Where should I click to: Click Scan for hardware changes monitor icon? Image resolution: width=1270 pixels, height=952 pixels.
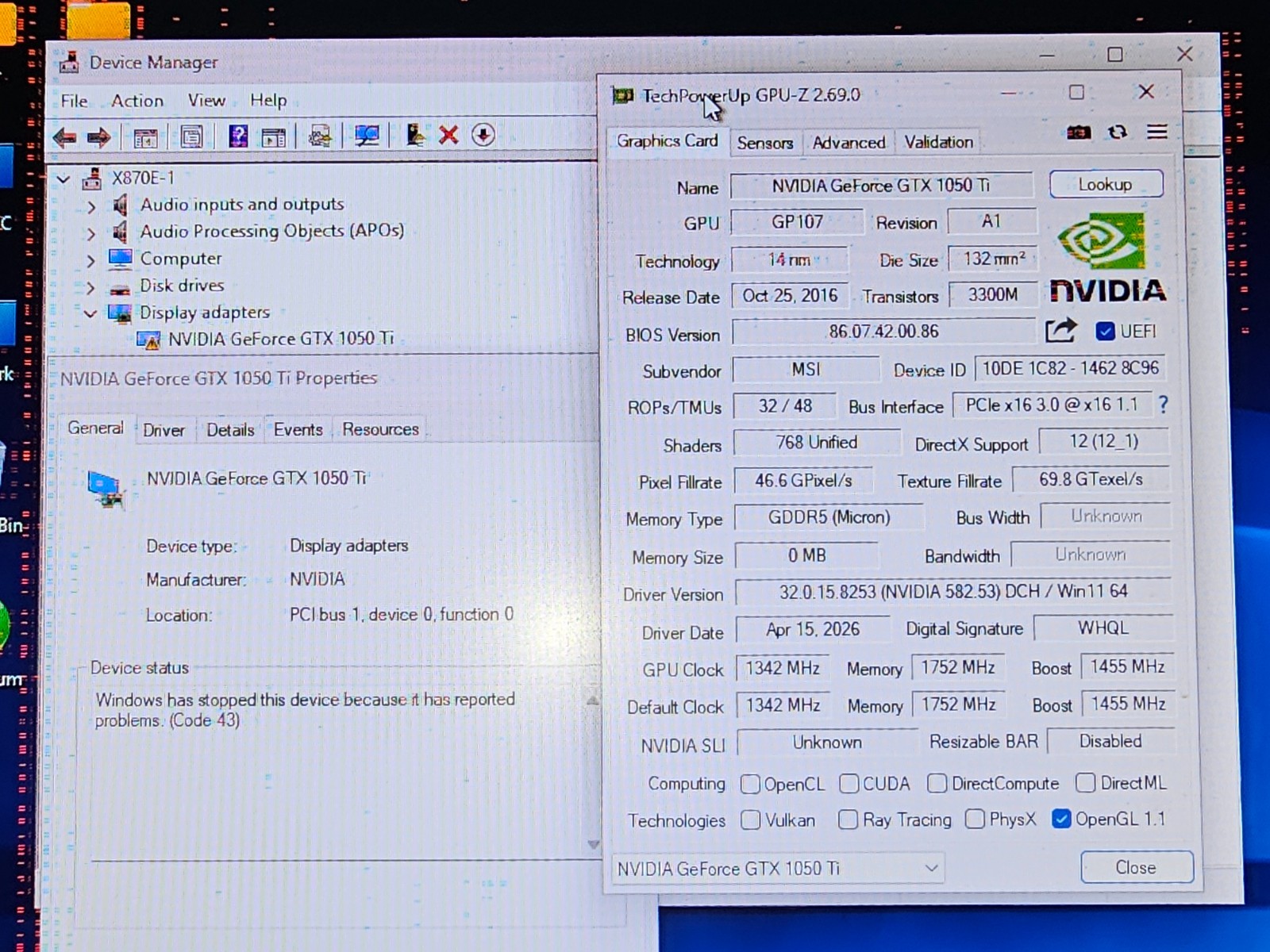(x=367, y=136)
